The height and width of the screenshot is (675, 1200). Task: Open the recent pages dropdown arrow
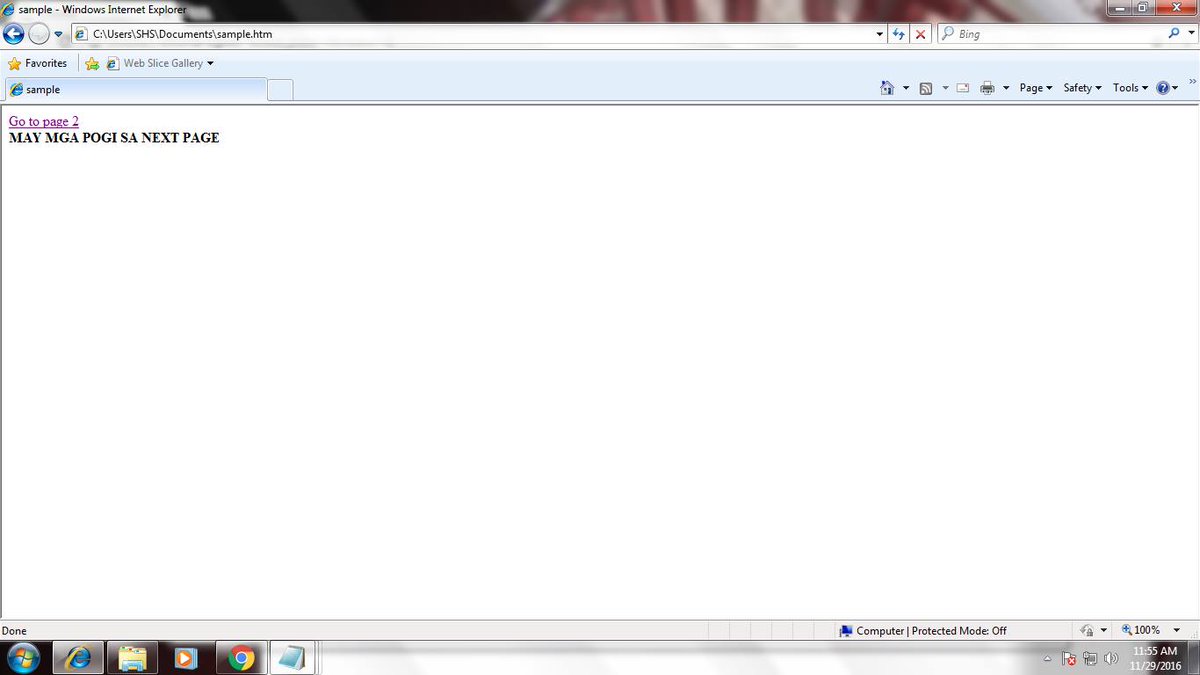pos(58,34)
